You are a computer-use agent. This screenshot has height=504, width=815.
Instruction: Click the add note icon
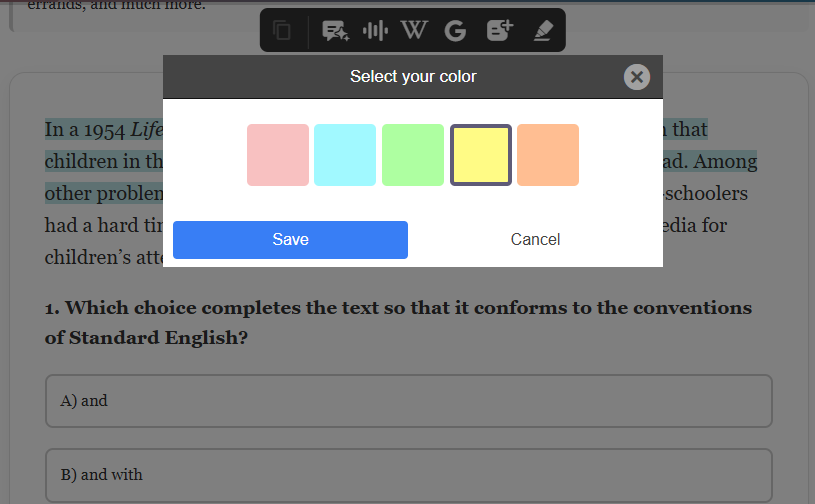point(499,31)
